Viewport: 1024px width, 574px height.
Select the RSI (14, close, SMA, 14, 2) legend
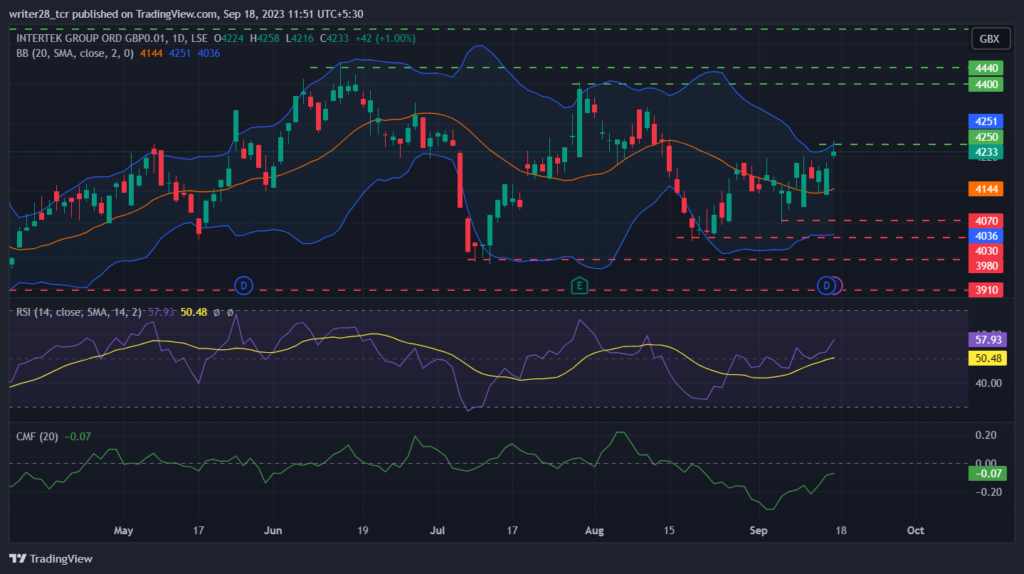click(x=78, y=312)
